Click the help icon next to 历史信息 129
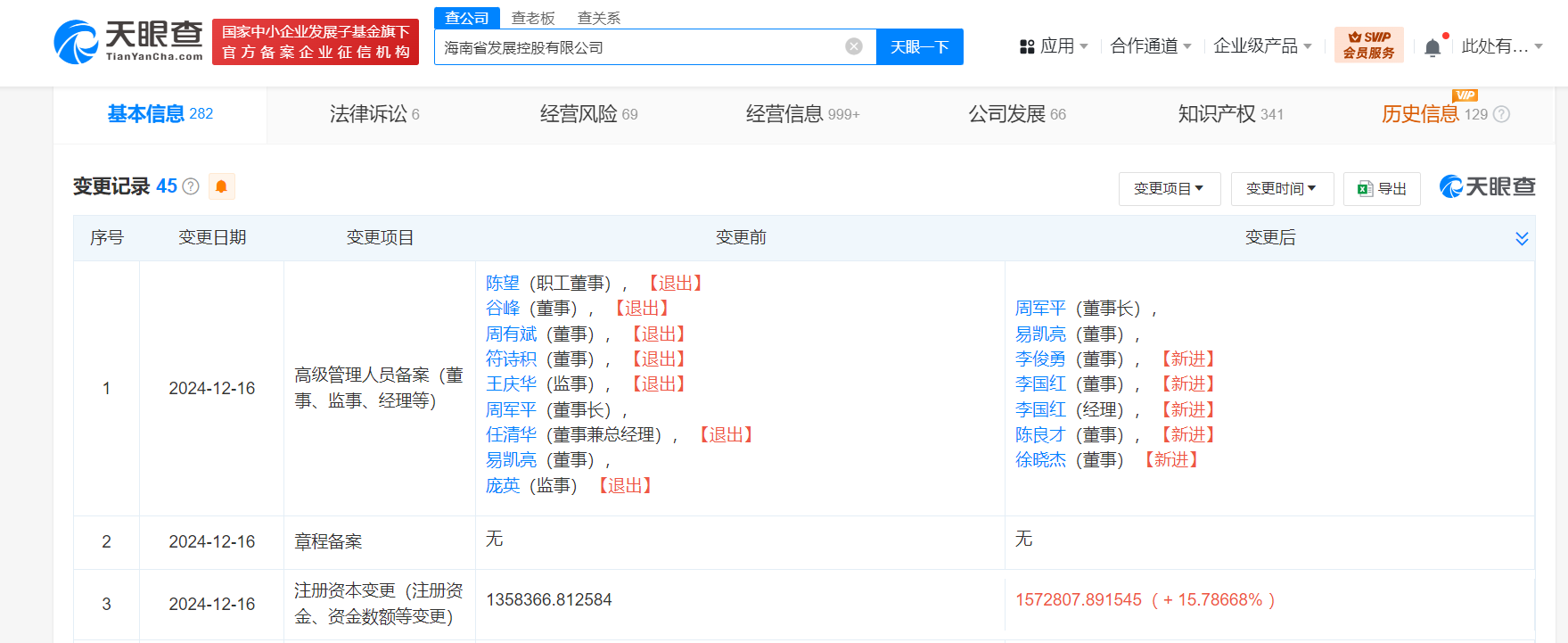Viewport: 1568px width, 643px height. coord(1501,114)
